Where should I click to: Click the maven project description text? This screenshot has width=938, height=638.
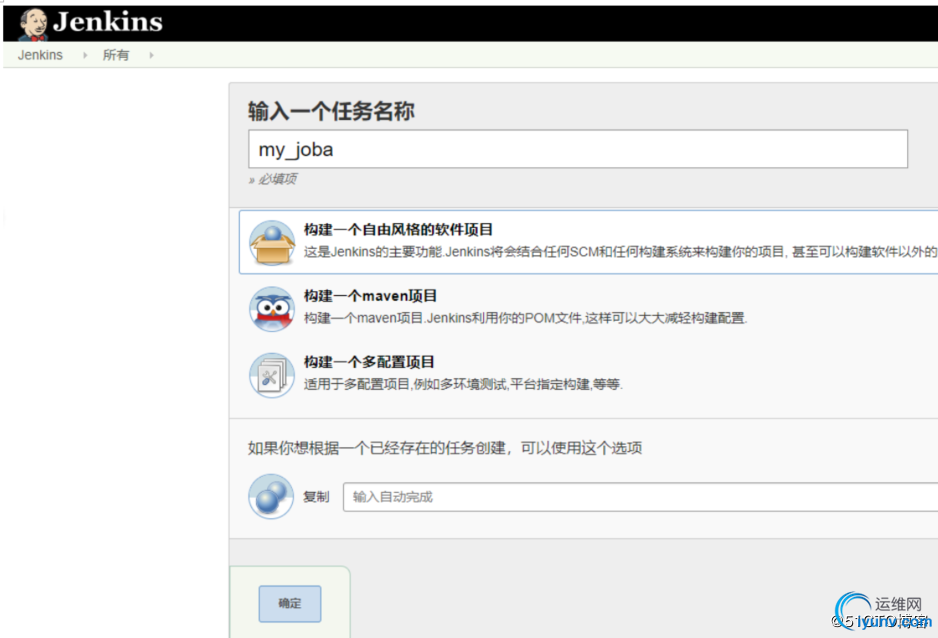(x=525, y=318)
